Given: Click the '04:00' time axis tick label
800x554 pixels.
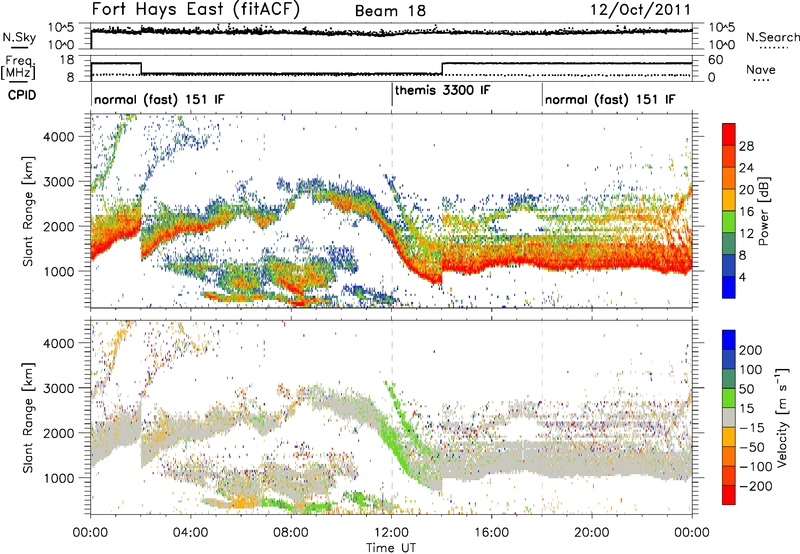Looking at the screenshot, I should (191, 533).
